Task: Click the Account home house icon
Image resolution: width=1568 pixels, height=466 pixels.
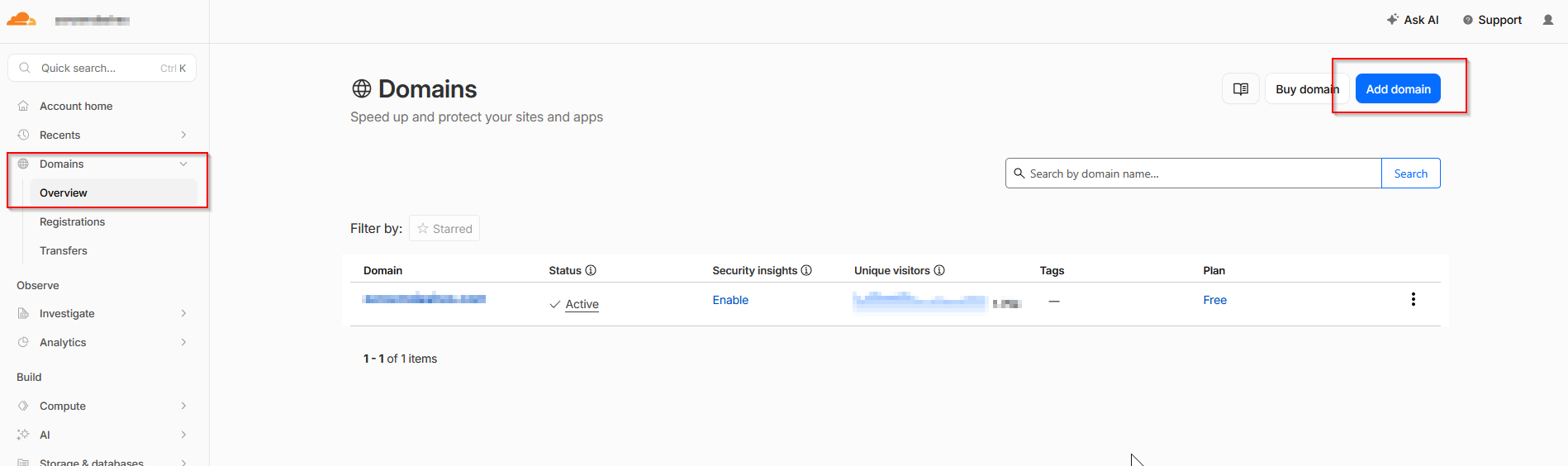Action: (x=23, y=106)
